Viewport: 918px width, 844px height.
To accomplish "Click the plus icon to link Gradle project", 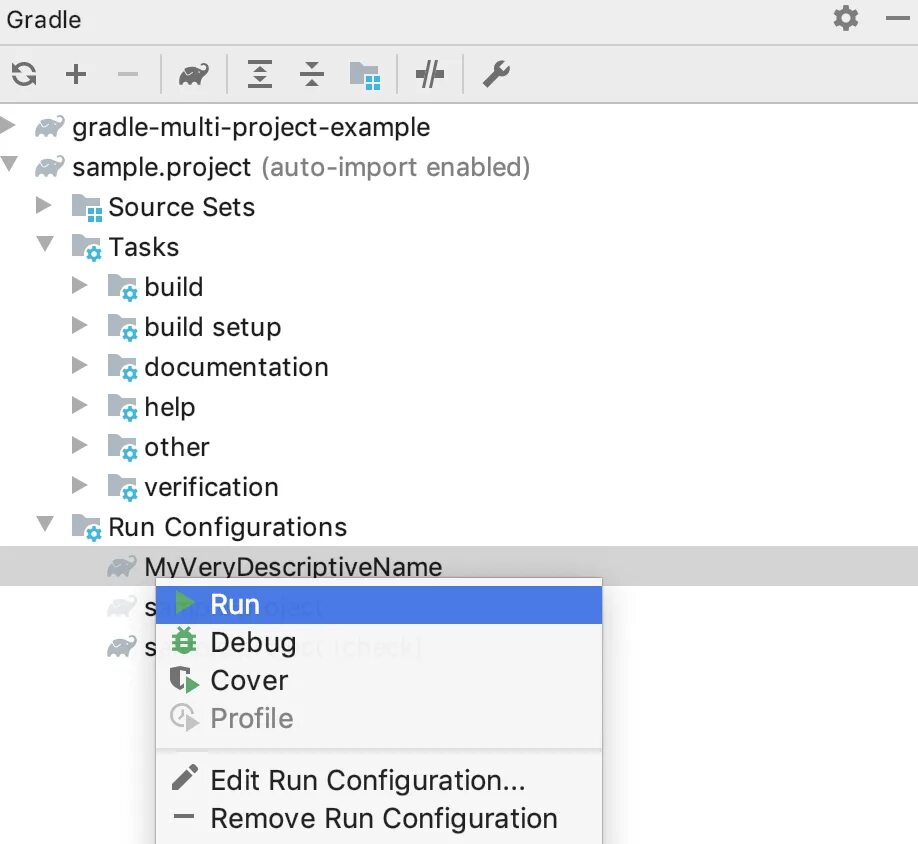I will (76, 74).
